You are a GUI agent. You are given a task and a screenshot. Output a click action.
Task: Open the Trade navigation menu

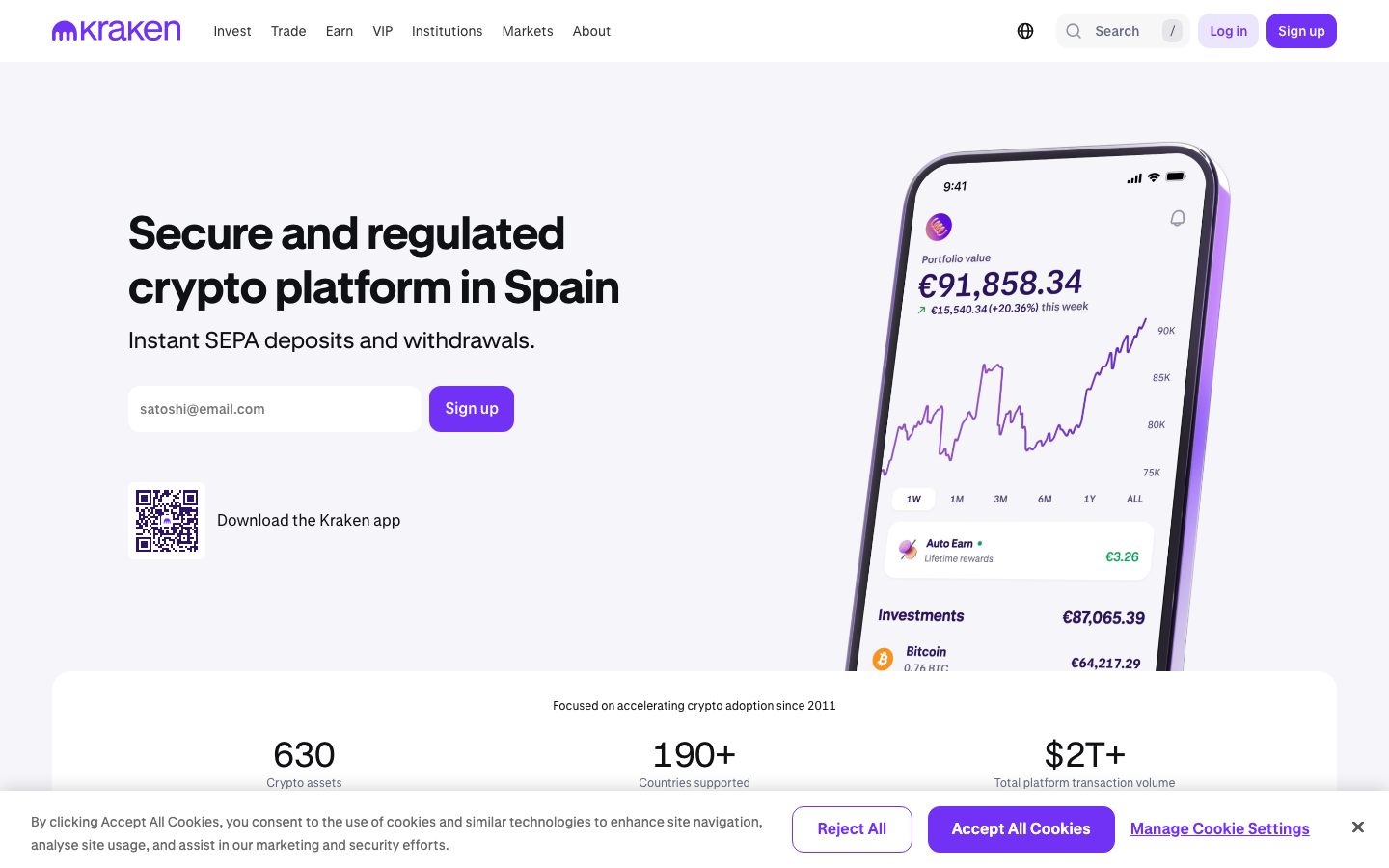click(288, 31)
